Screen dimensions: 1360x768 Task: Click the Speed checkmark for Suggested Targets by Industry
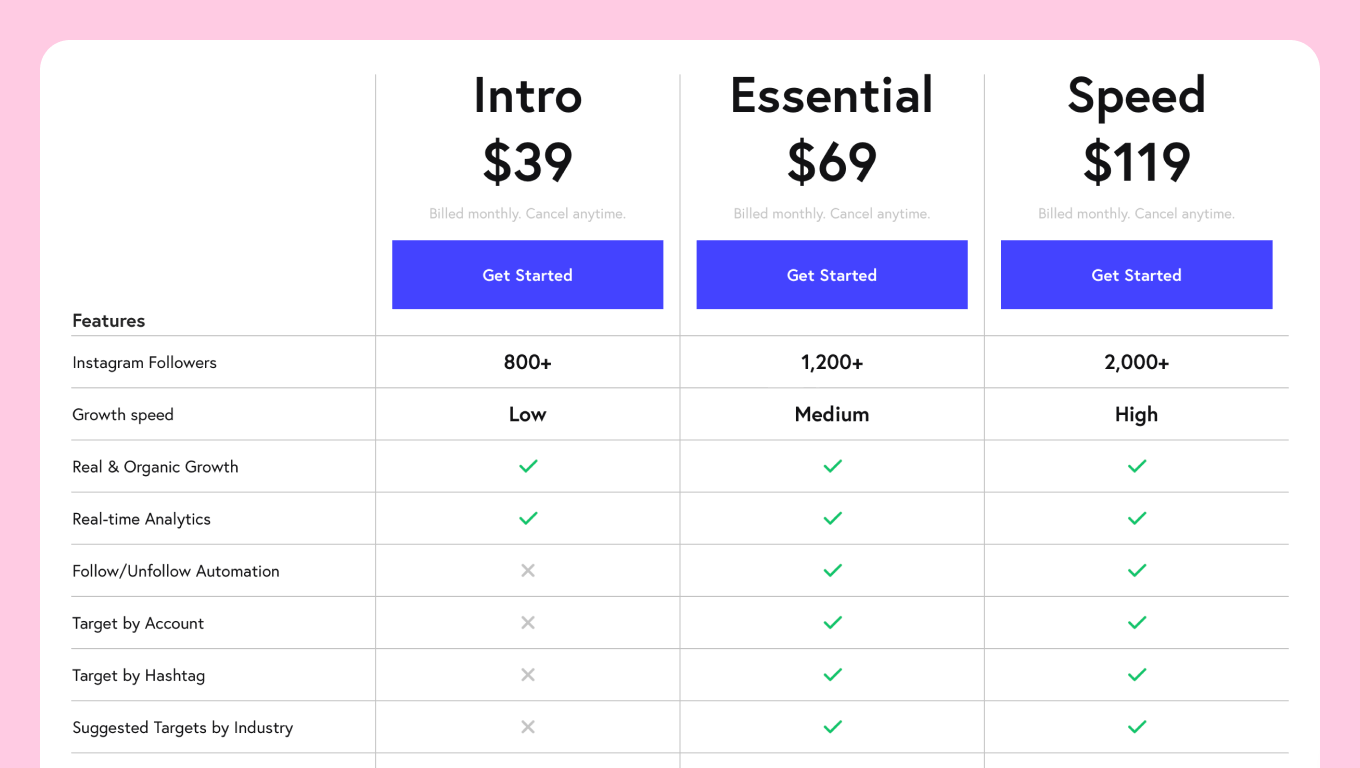(1136, 727)
